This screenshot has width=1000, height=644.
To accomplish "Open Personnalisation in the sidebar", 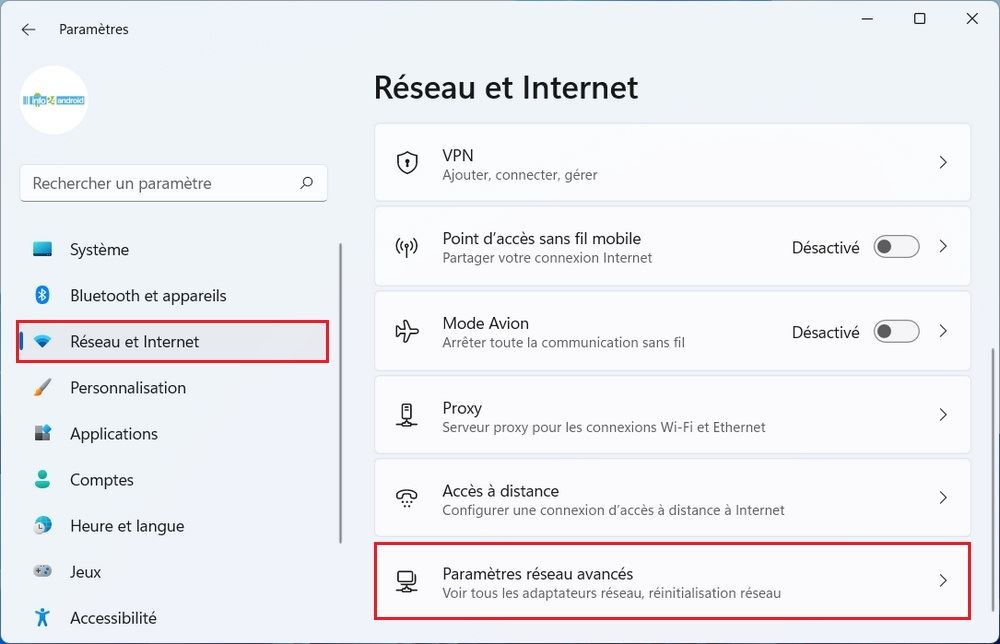I will pyautogui.click(x=127, y=388).
